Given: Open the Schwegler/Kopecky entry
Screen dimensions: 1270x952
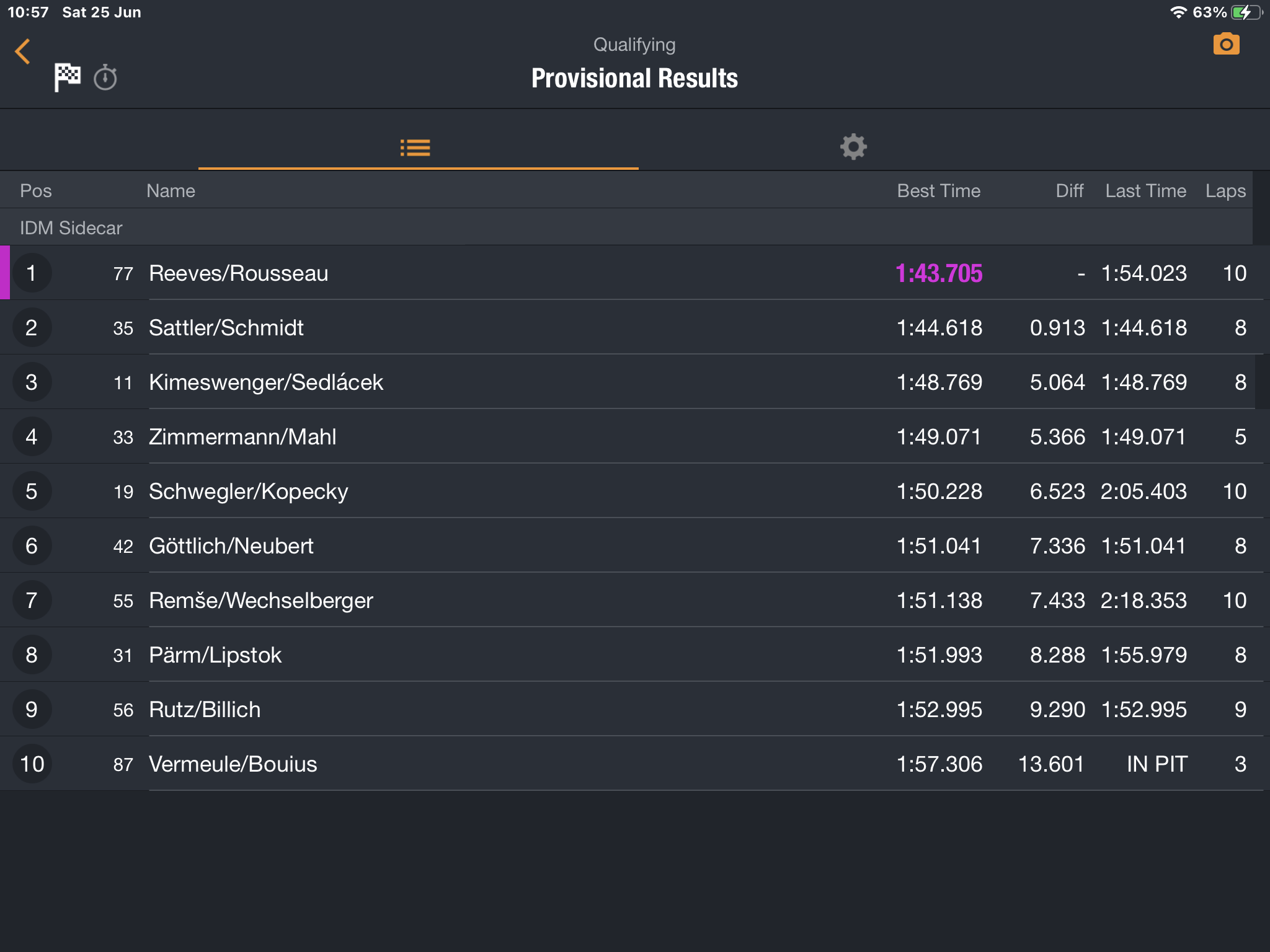Looking at the screenshot, I should click(x=635, y=491).
